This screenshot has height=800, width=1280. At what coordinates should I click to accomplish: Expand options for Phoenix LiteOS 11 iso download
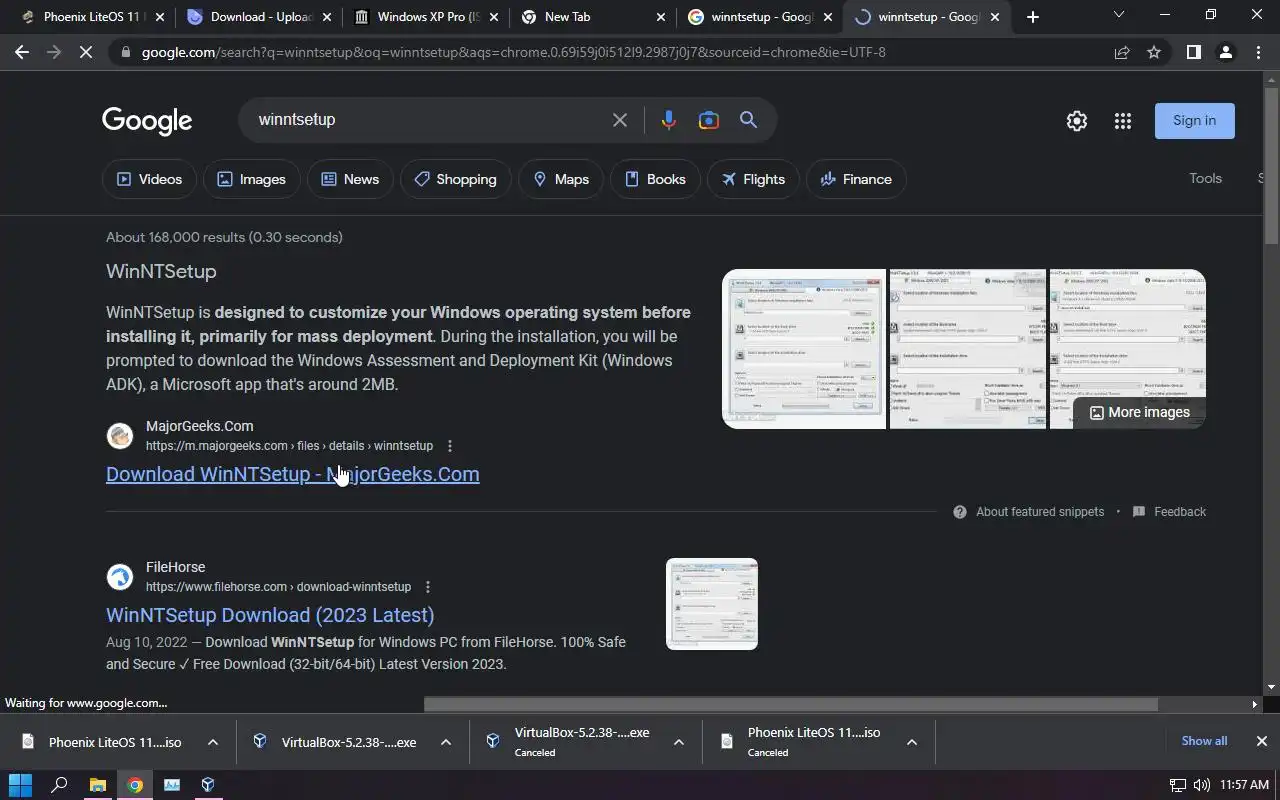click(213, 742)
